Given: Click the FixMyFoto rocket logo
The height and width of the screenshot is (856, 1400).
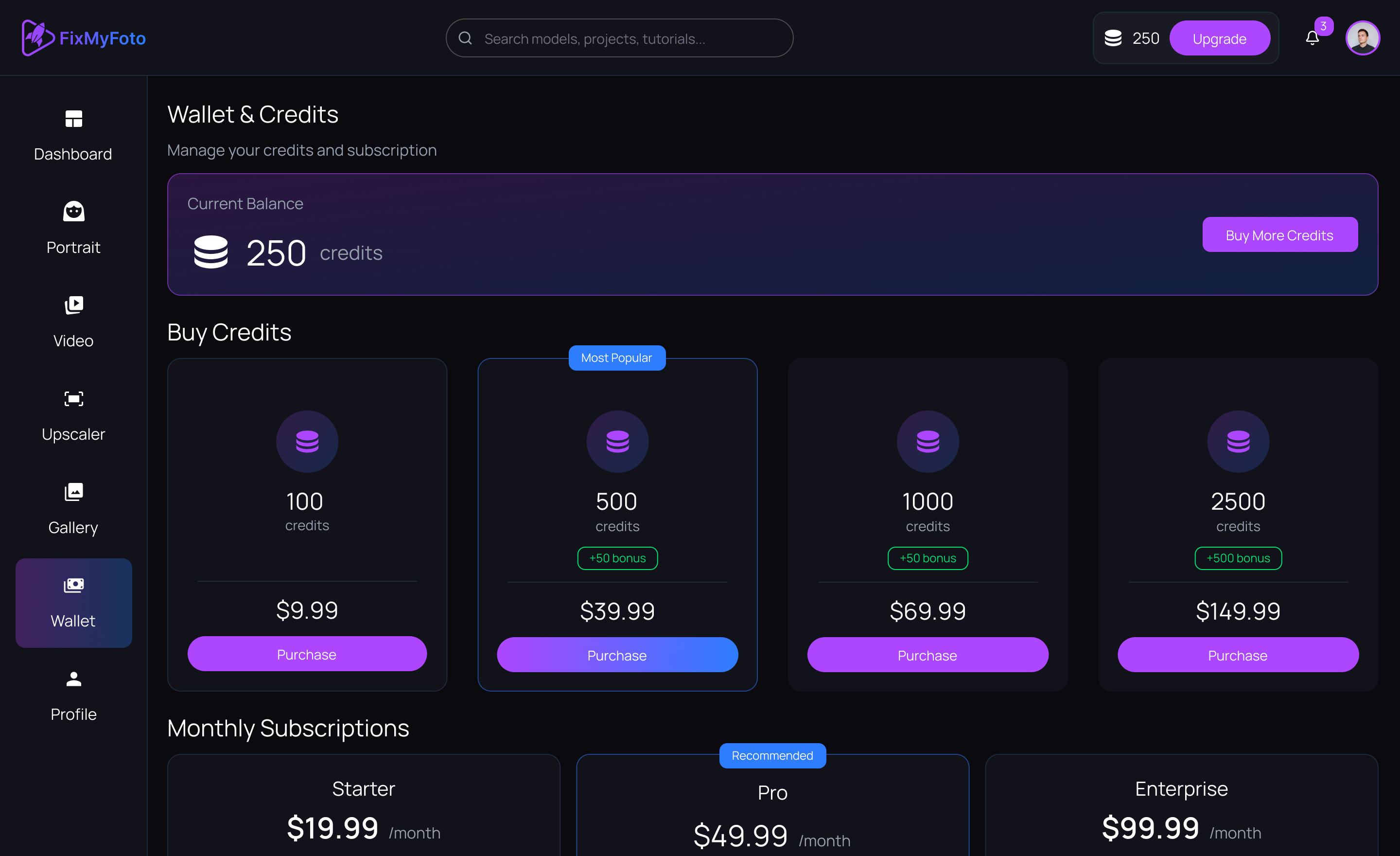Looking at the screenshot, I should pos(37,38).
